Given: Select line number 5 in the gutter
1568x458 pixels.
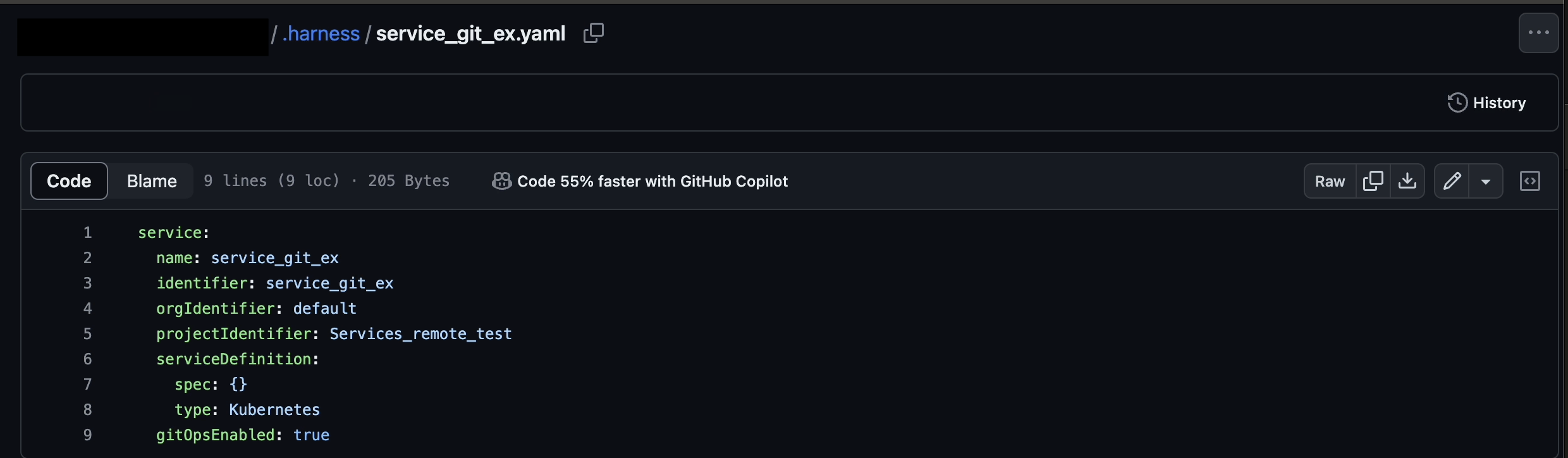Looking at the screenshot, I should pos(88,334).
